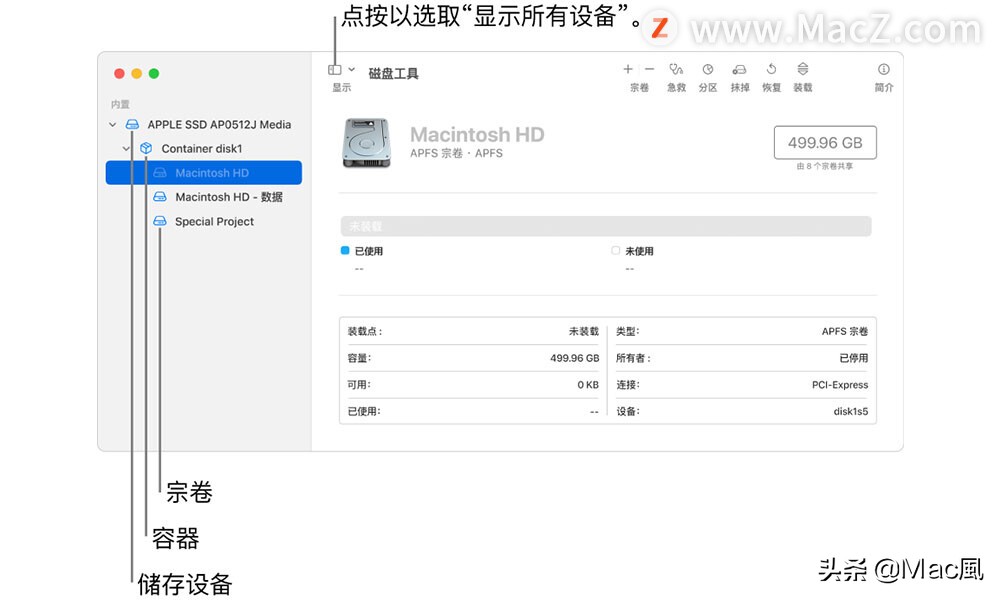Click the 已使用 legend checkbox

[343, 251]
